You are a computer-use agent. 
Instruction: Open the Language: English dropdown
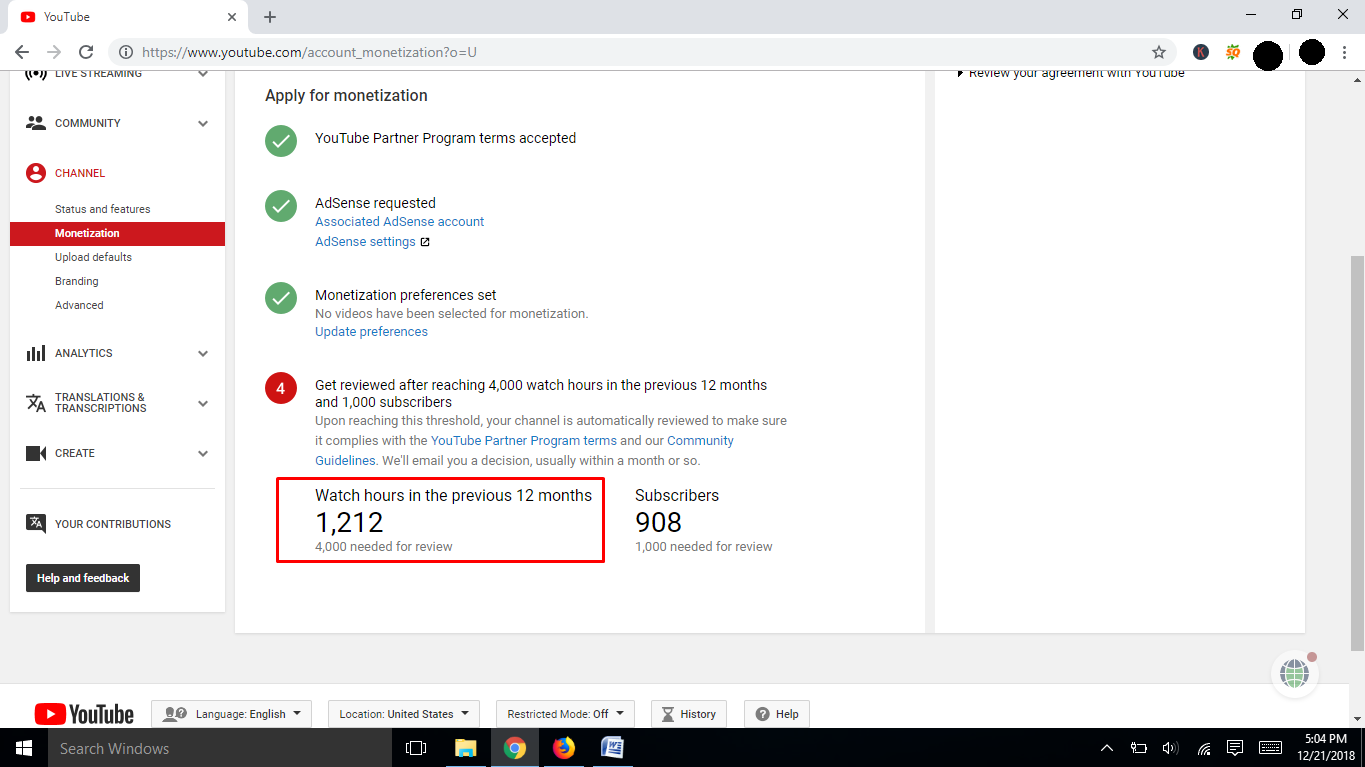pos(232,714)
